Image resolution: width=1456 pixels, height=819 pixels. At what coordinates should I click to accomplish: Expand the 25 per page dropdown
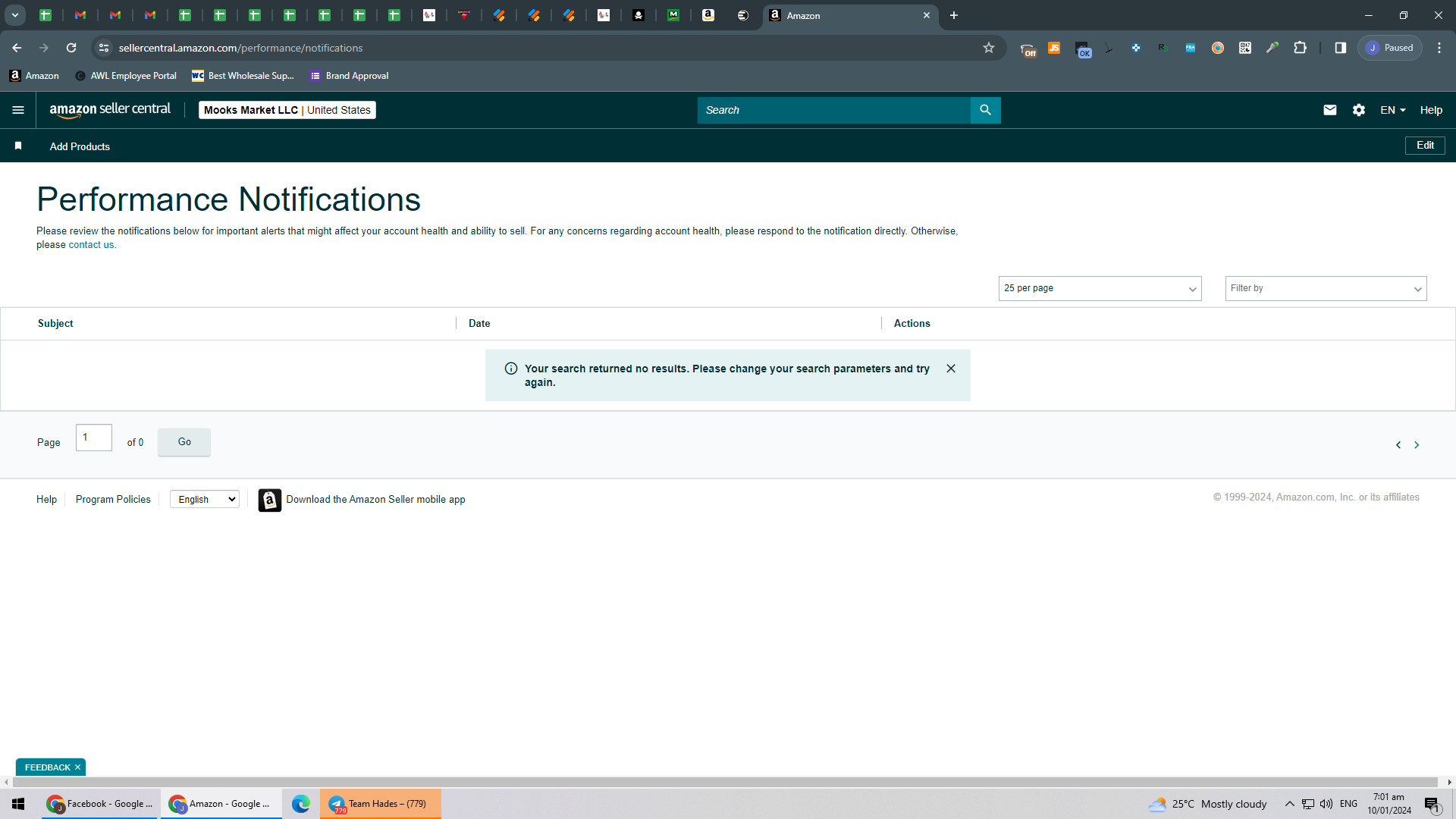(x=1100, y=288)
